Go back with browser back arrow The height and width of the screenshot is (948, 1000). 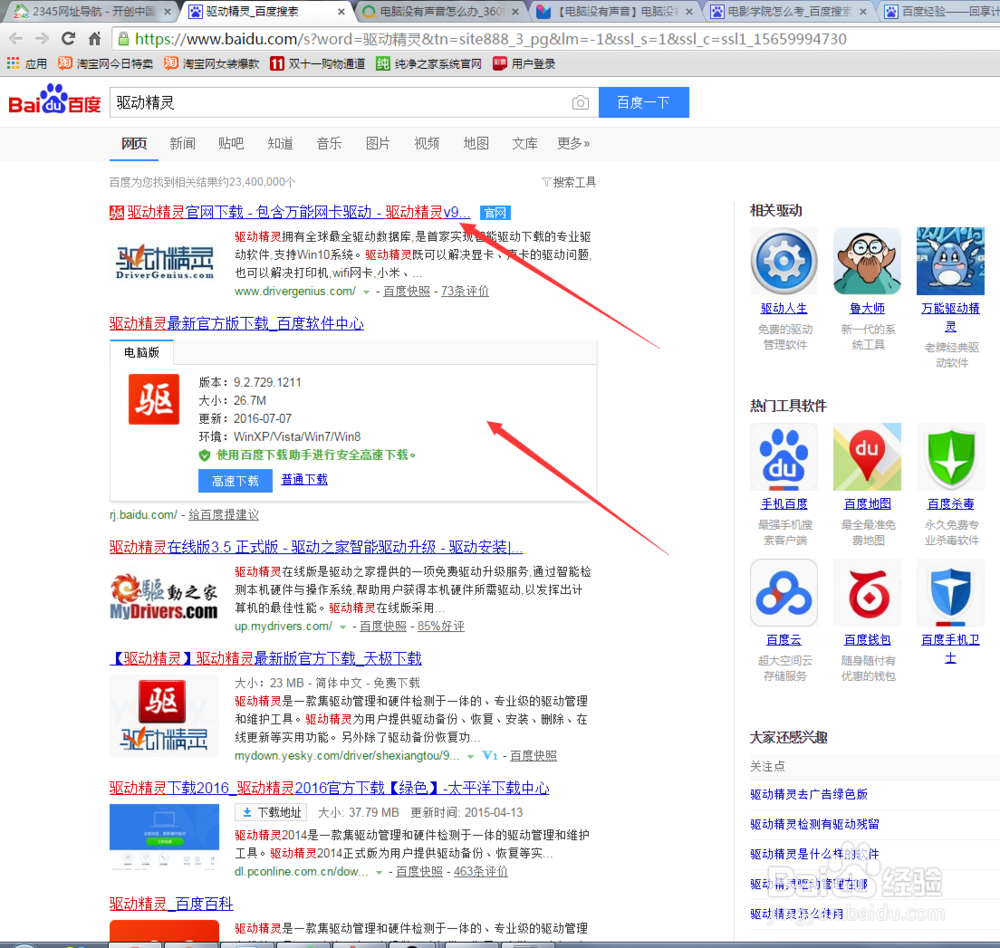coord(16,38)
